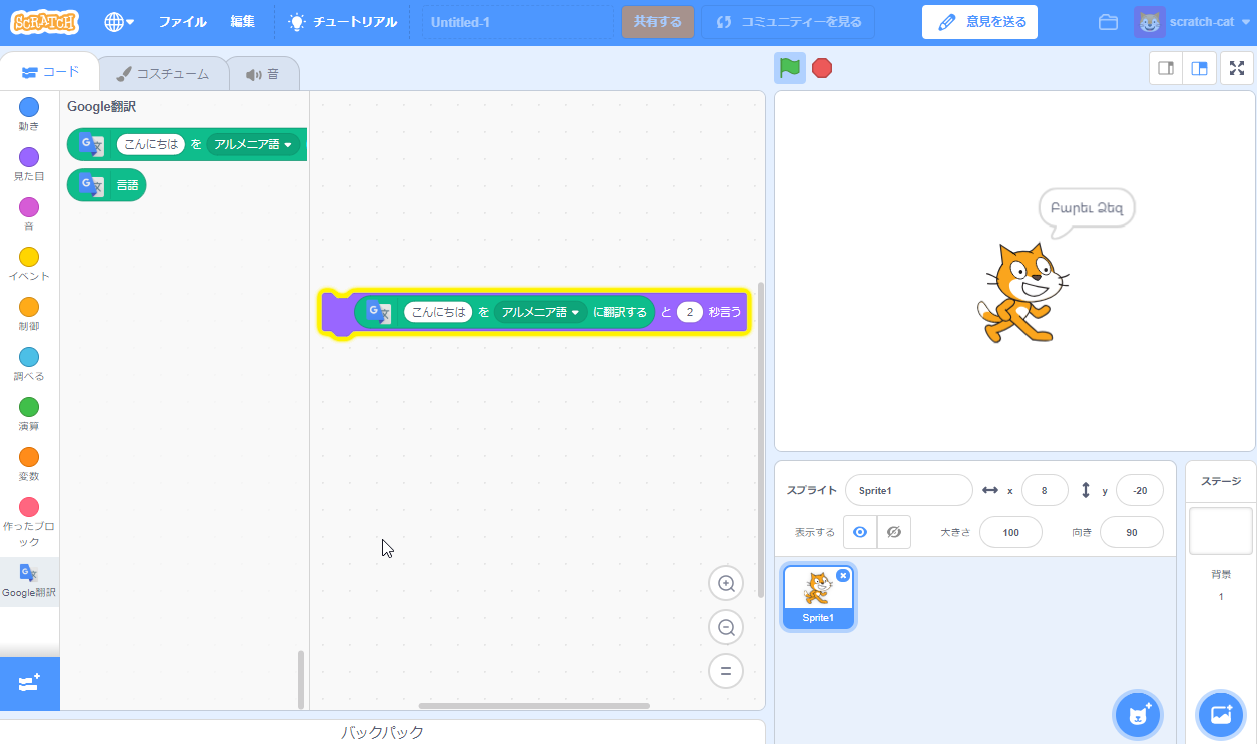This screenshot has width=1257, height=744.
Task: Click the choose a sprite button
Action: [x=1138, y=715]
